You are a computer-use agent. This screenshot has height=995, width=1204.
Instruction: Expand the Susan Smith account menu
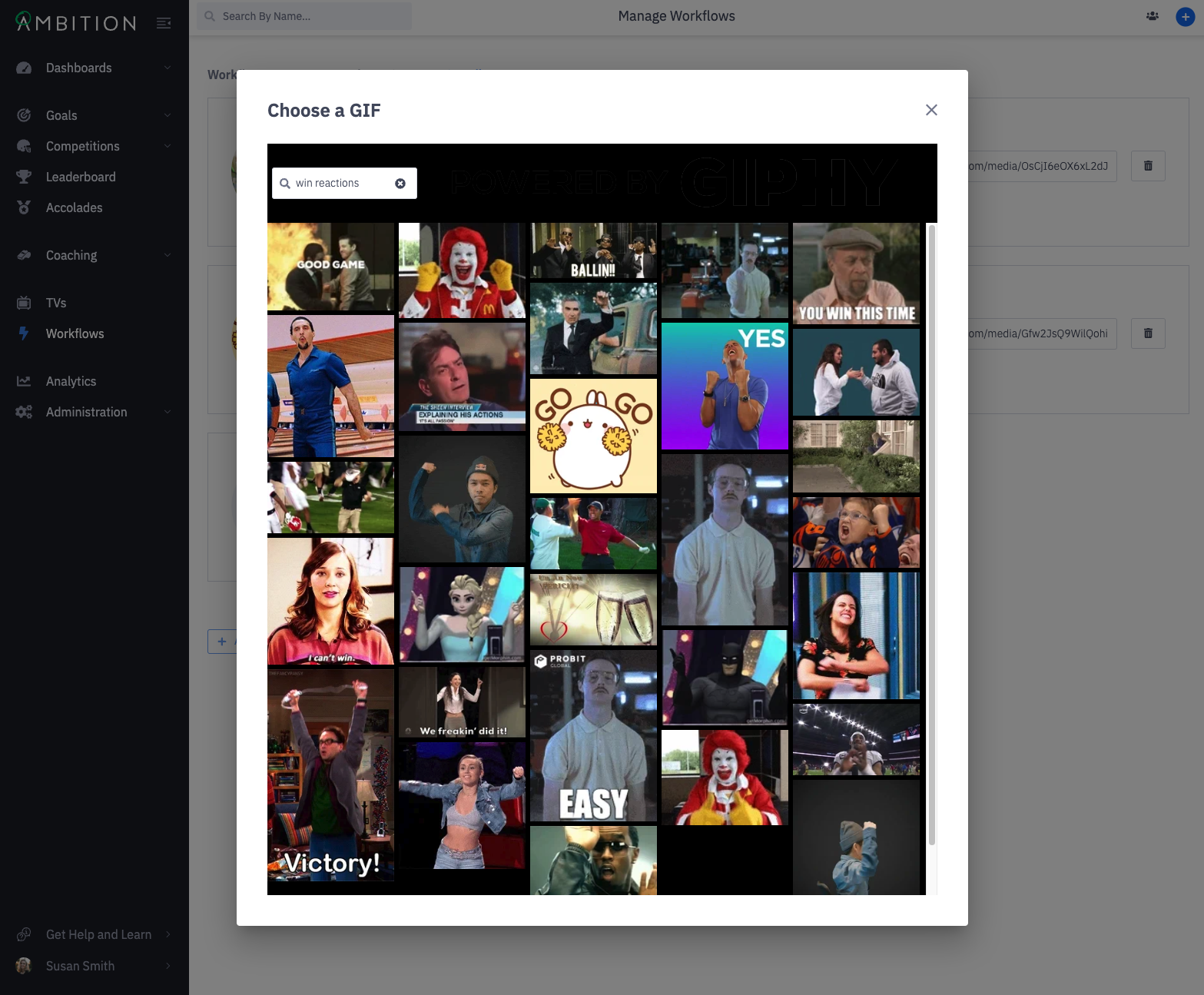coord(167,966)
